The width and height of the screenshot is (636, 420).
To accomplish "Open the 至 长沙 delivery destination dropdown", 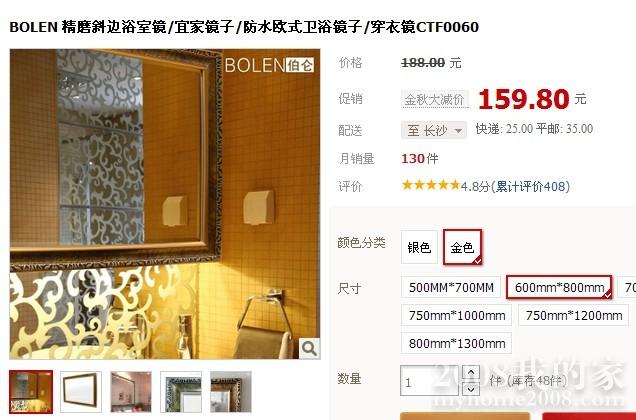I will coord(434,130).
